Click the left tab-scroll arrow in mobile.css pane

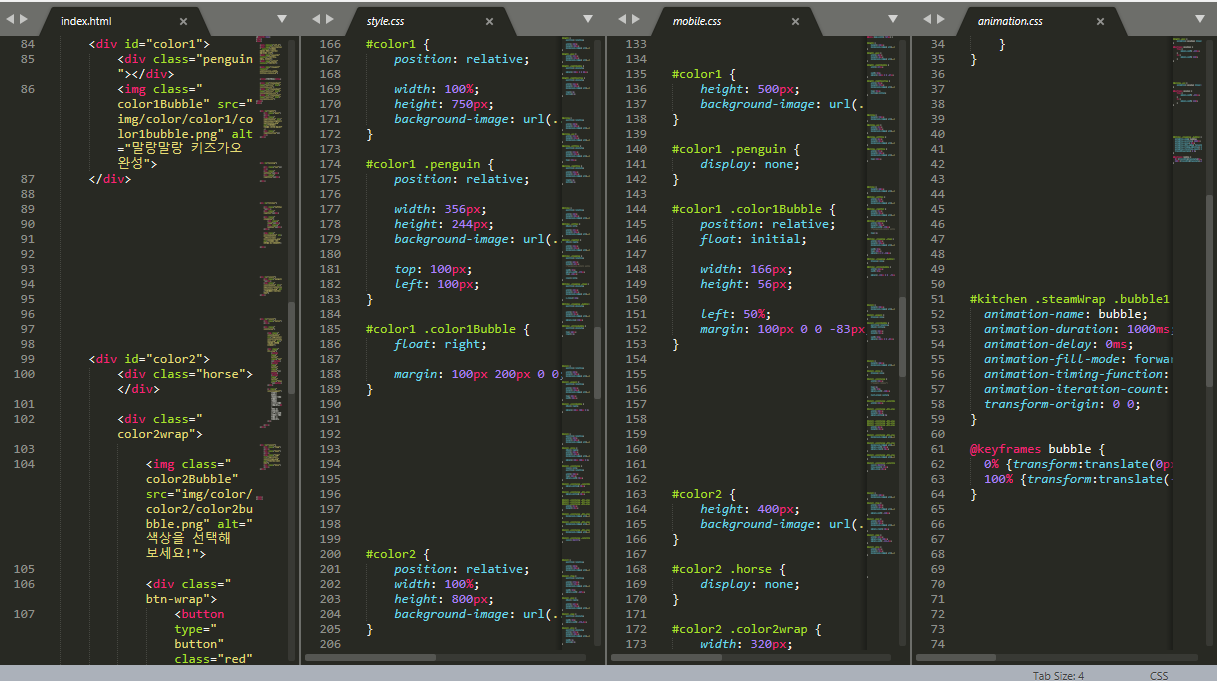click(621, 19)
